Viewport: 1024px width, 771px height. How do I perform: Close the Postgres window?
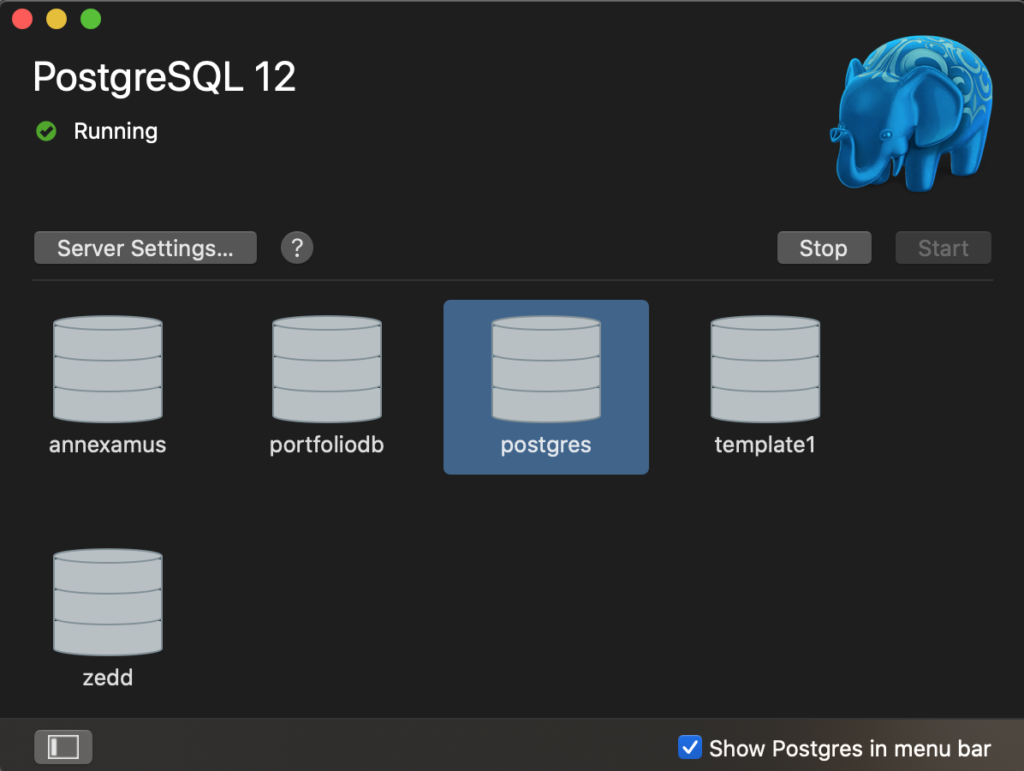[x=22, y=19]
